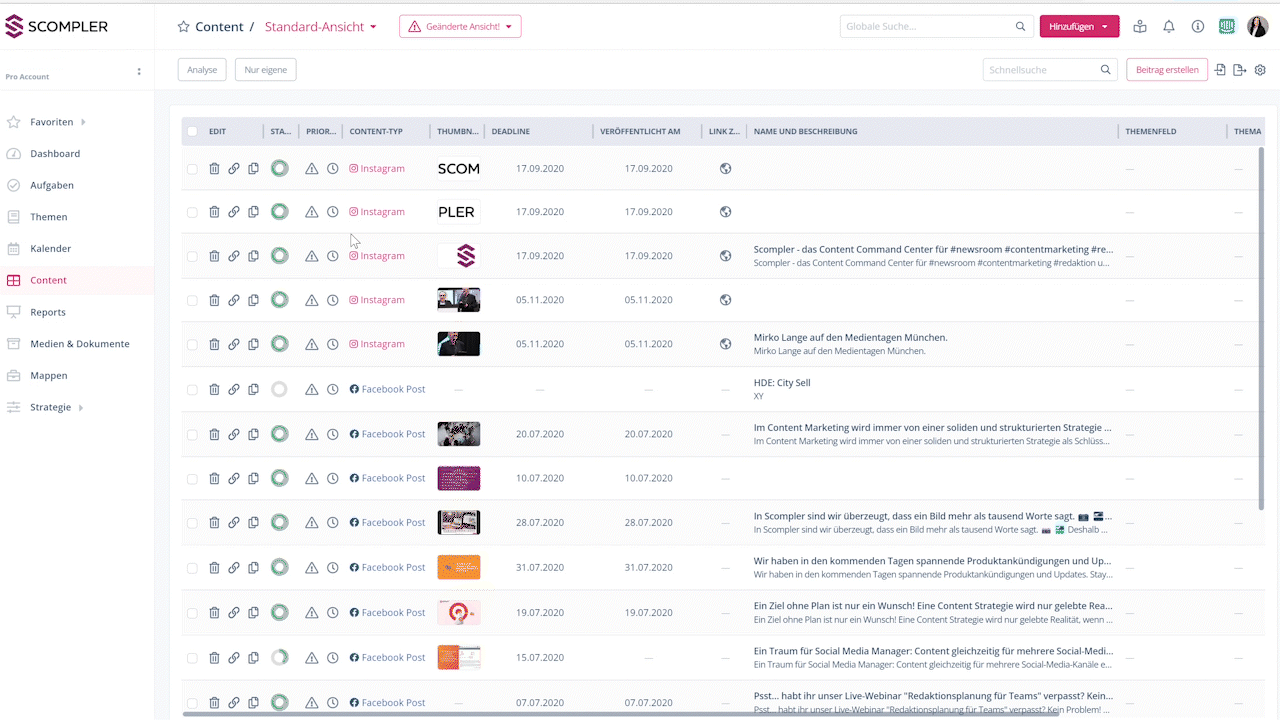Open the Standard-Ansicht view dropdown

pyautogui.click(x=320, y=27)
